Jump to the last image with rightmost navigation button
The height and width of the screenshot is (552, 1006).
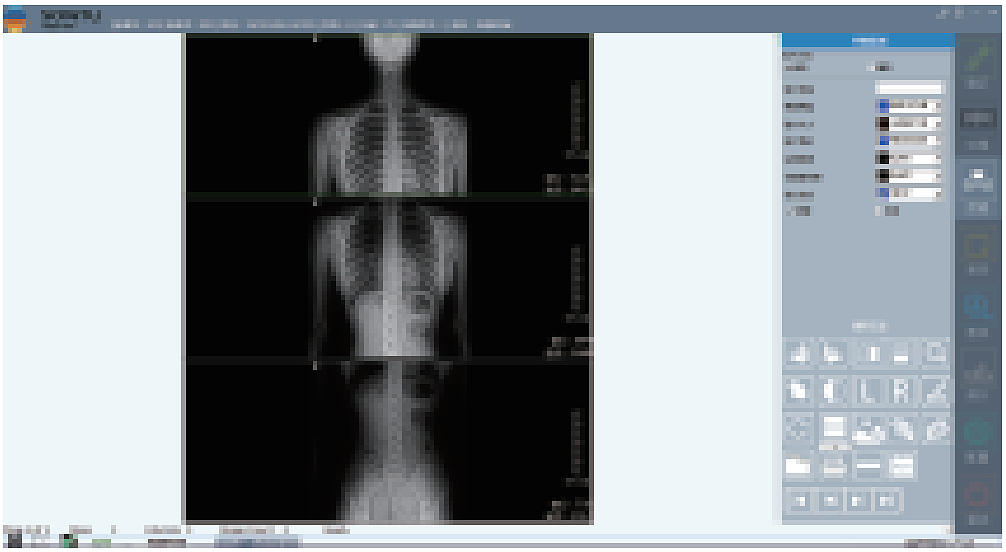pyautogui.click(x=887, y=500)
